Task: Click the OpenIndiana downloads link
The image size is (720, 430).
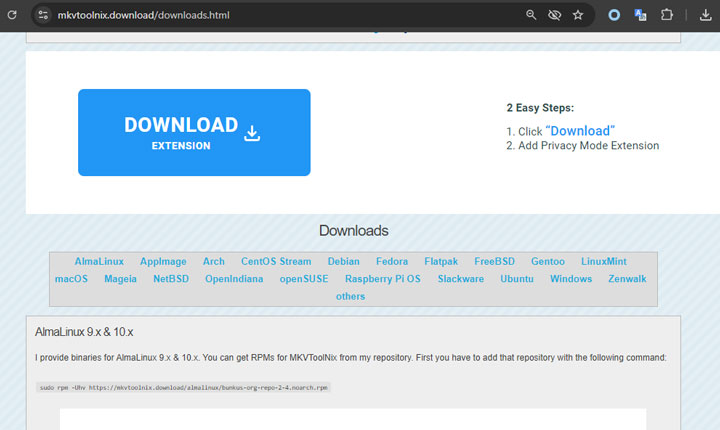Action: pos(234,279)
